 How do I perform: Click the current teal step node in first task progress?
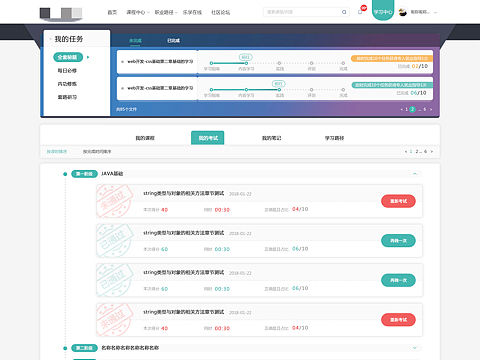(x=246, y=63)
